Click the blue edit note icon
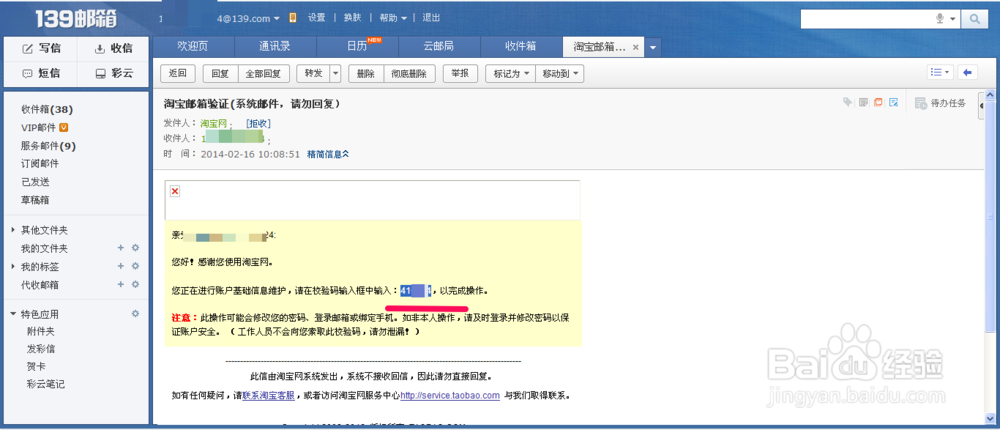This screenshot has width=1000, height=430. 893,102
